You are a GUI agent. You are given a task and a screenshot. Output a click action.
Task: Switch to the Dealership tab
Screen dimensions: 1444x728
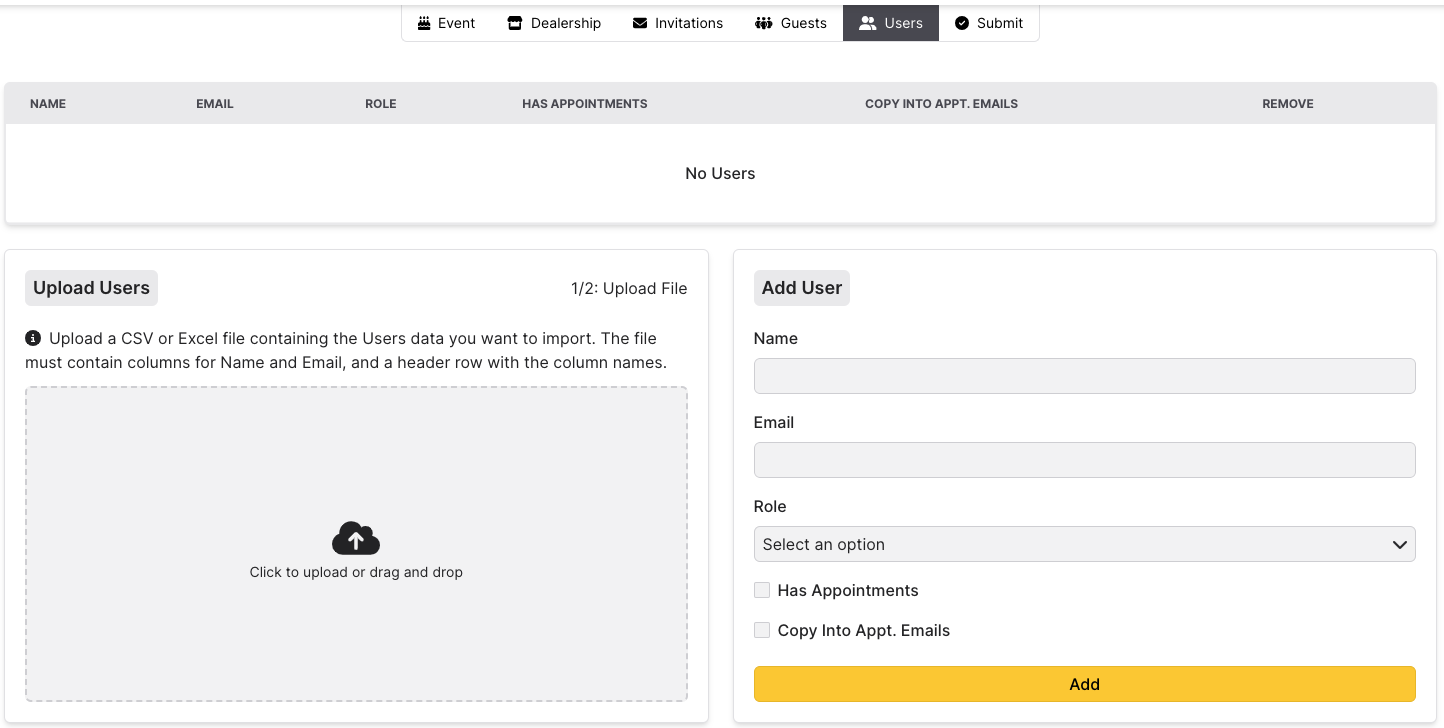554,22
